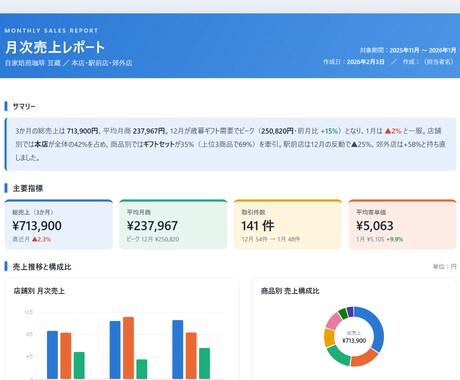Click ピーク 12月 ¥250,820 note
The image size is (460, 380).
click(x=153, y=239)
